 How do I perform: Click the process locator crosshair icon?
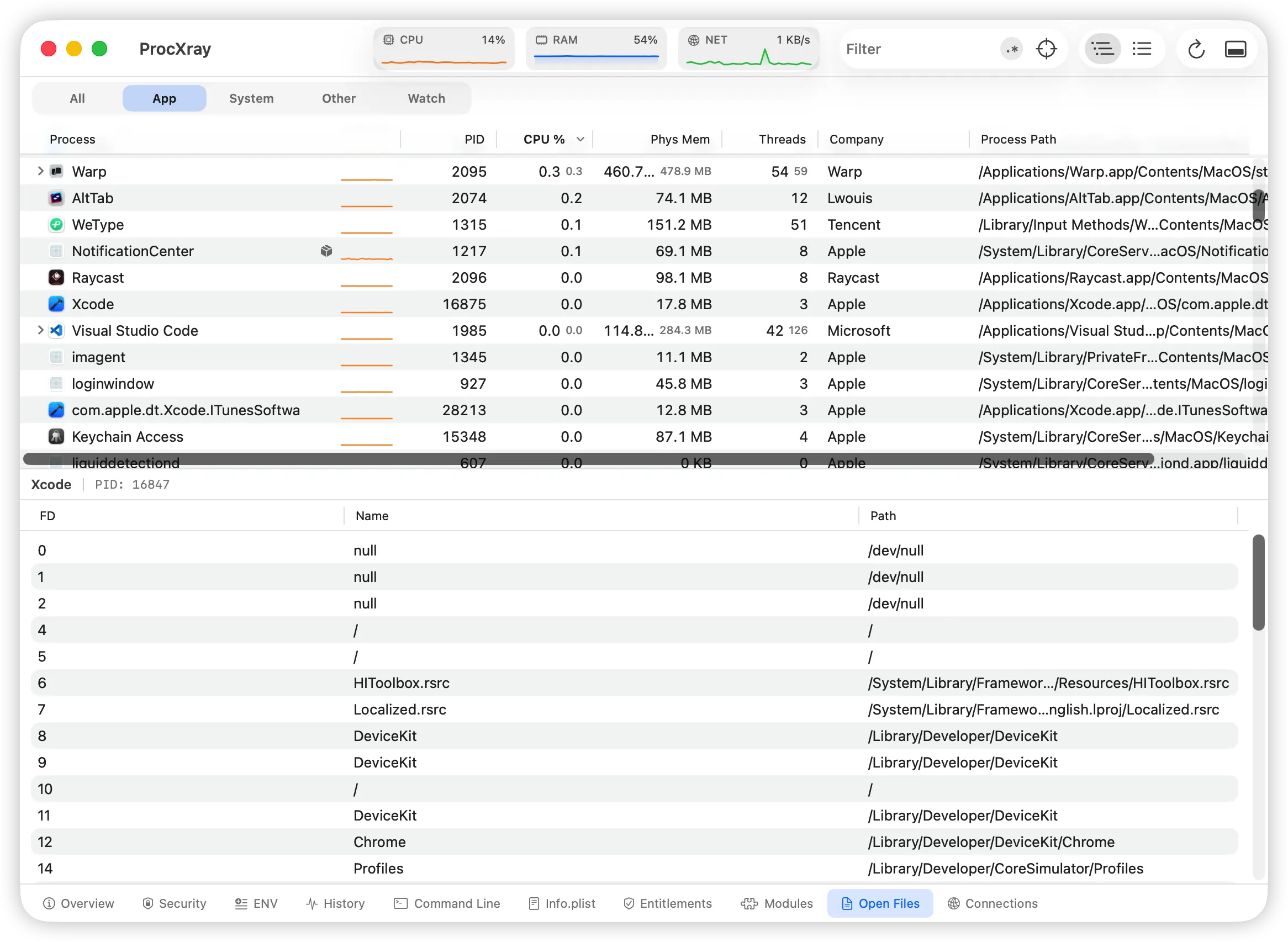click(x=1046, y=49)
